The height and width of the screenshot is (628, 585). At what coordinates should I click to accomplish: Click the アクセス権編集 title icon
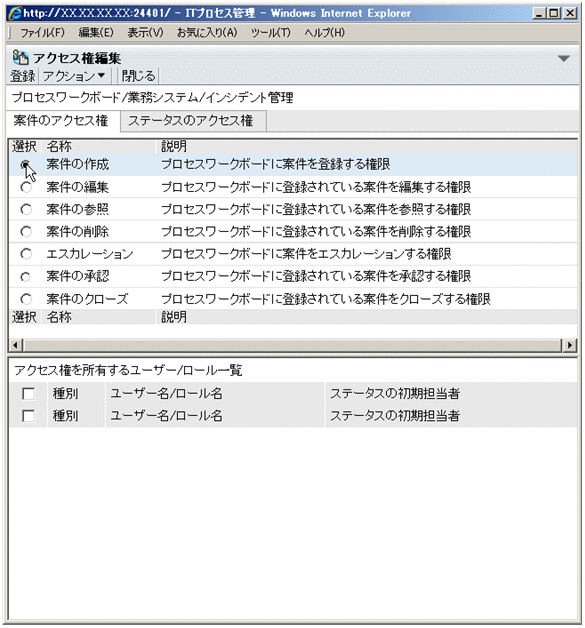(x=20, y=58)
